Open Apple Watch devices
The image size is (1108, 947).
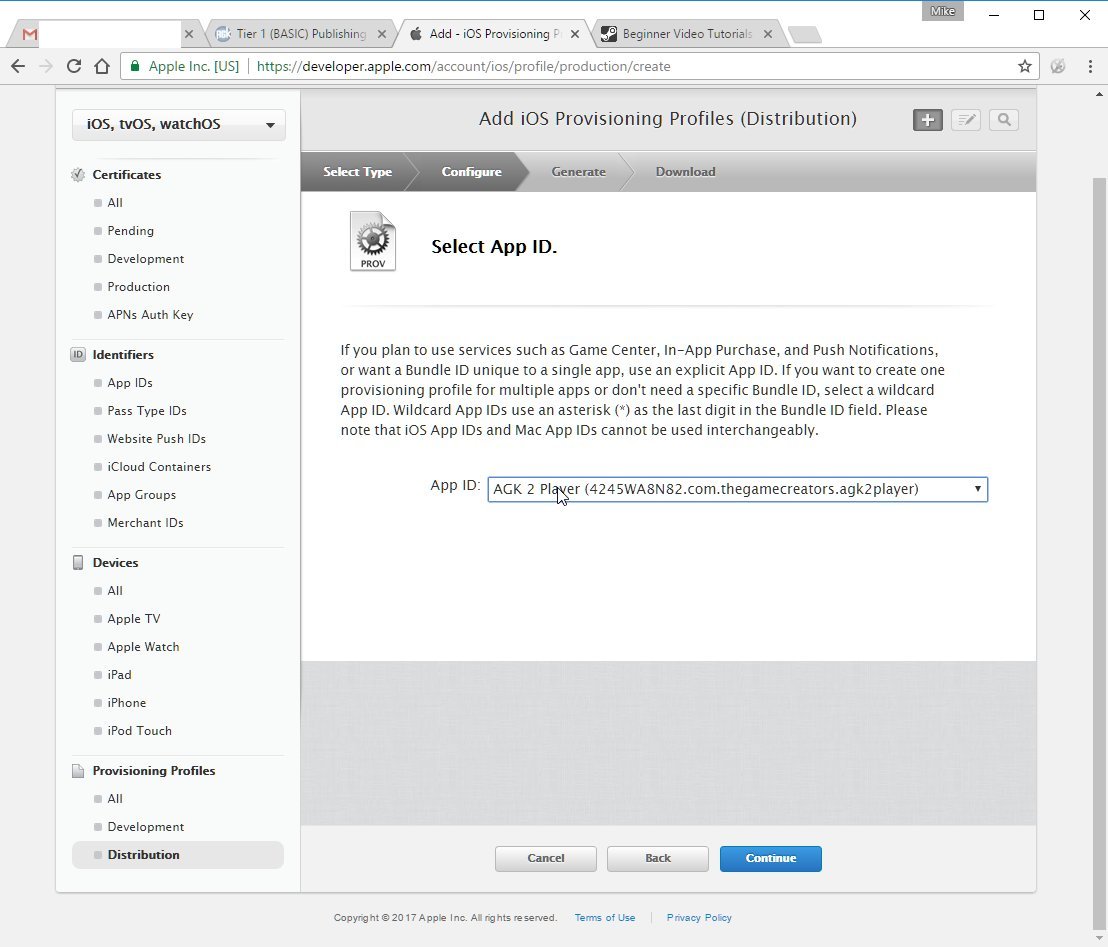[143, 647]
